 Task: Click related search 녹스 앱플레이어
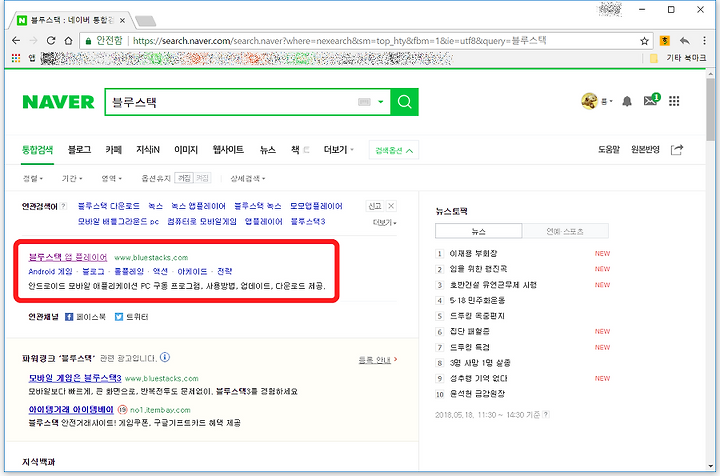tap(198, 206)
